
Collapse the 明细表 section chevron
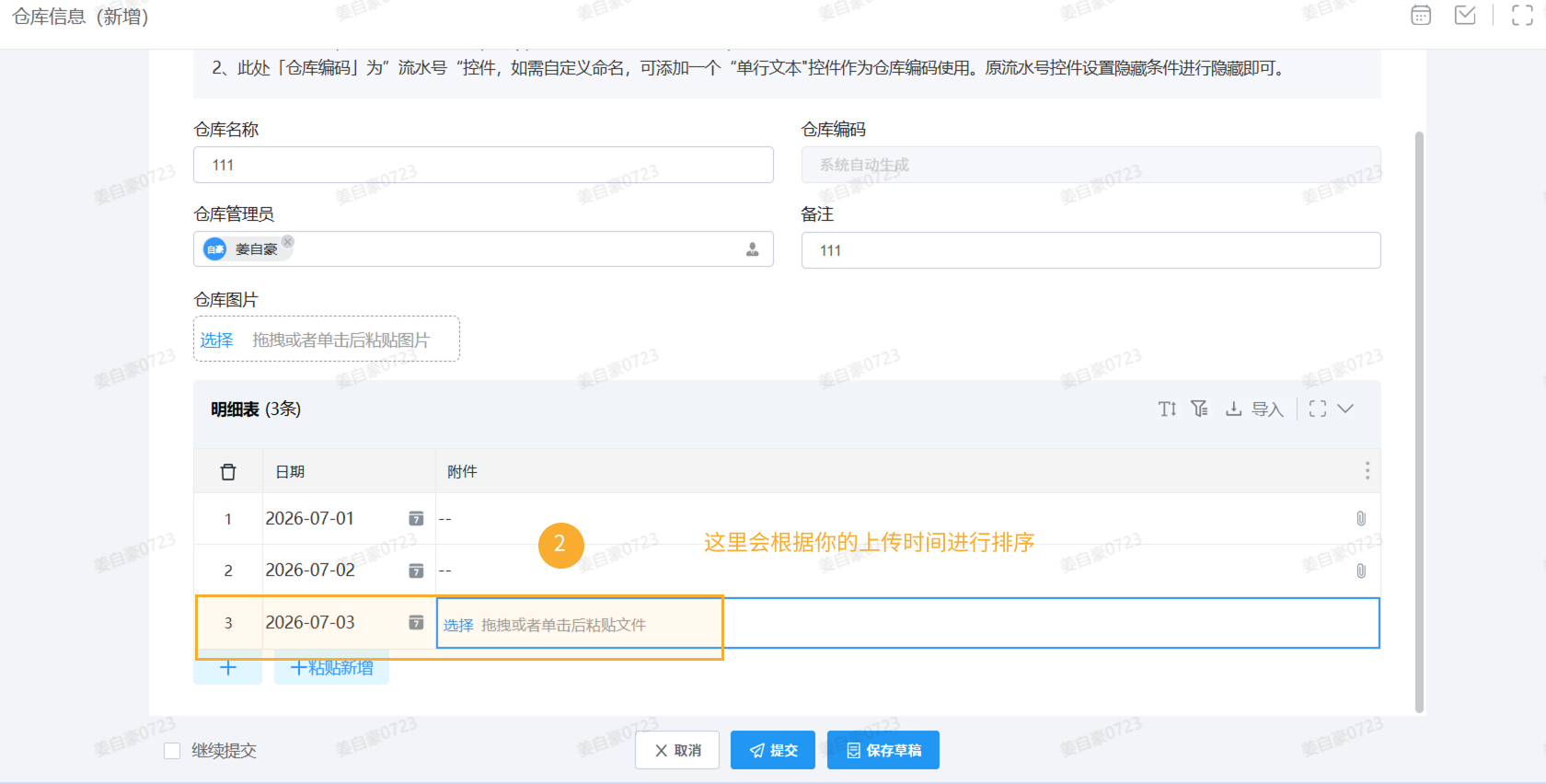click(1345, 409)
